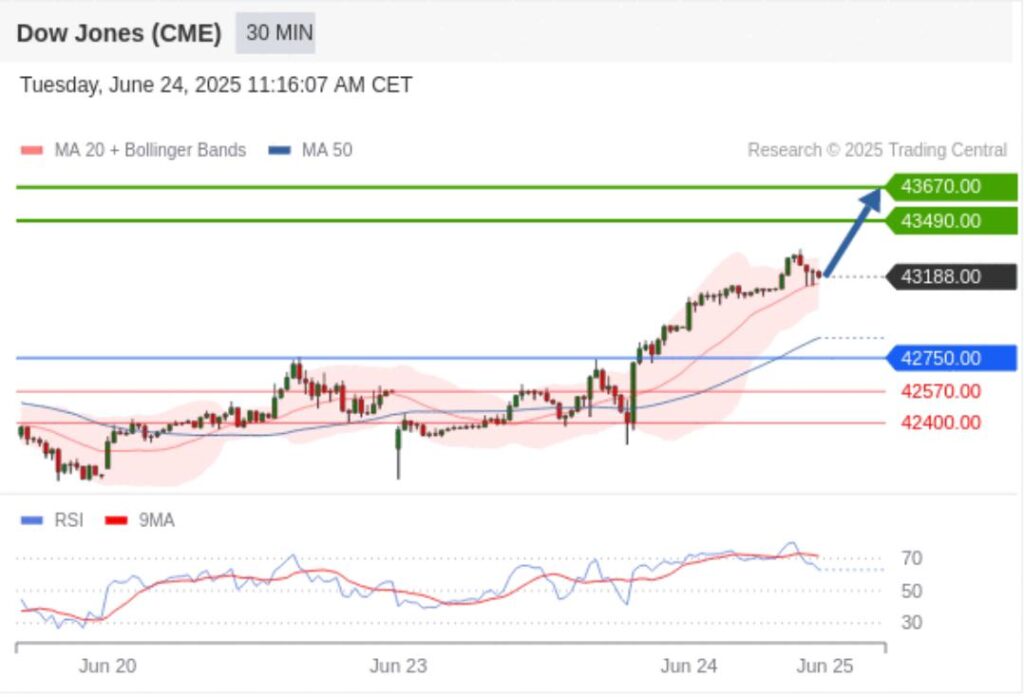Toggle the MA 50 legend label
The width and height of the screenshot is (1024, 697).
pyautogui.click(x=327, y=151)
